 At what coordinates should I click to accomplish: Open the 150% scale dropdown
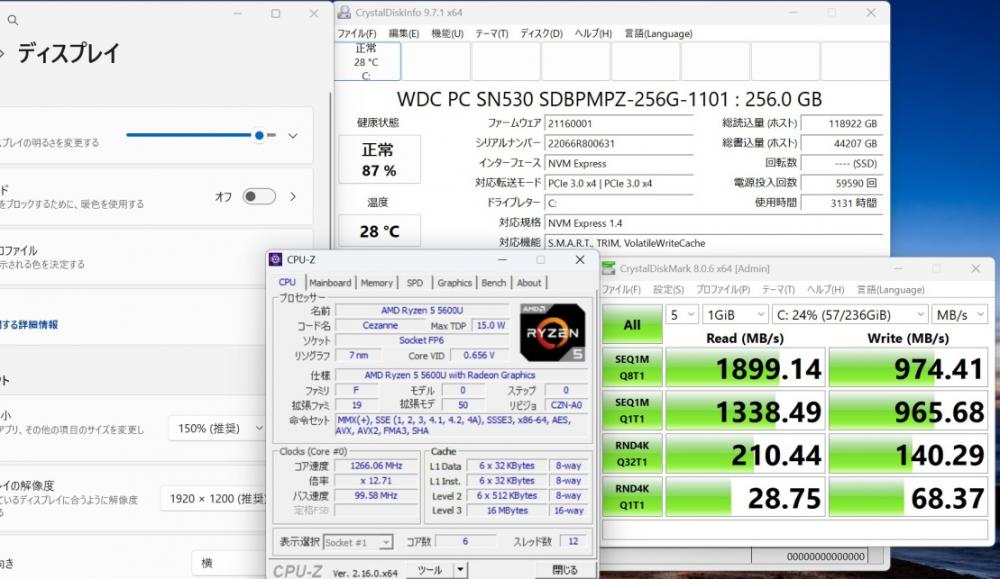point(217,429)
